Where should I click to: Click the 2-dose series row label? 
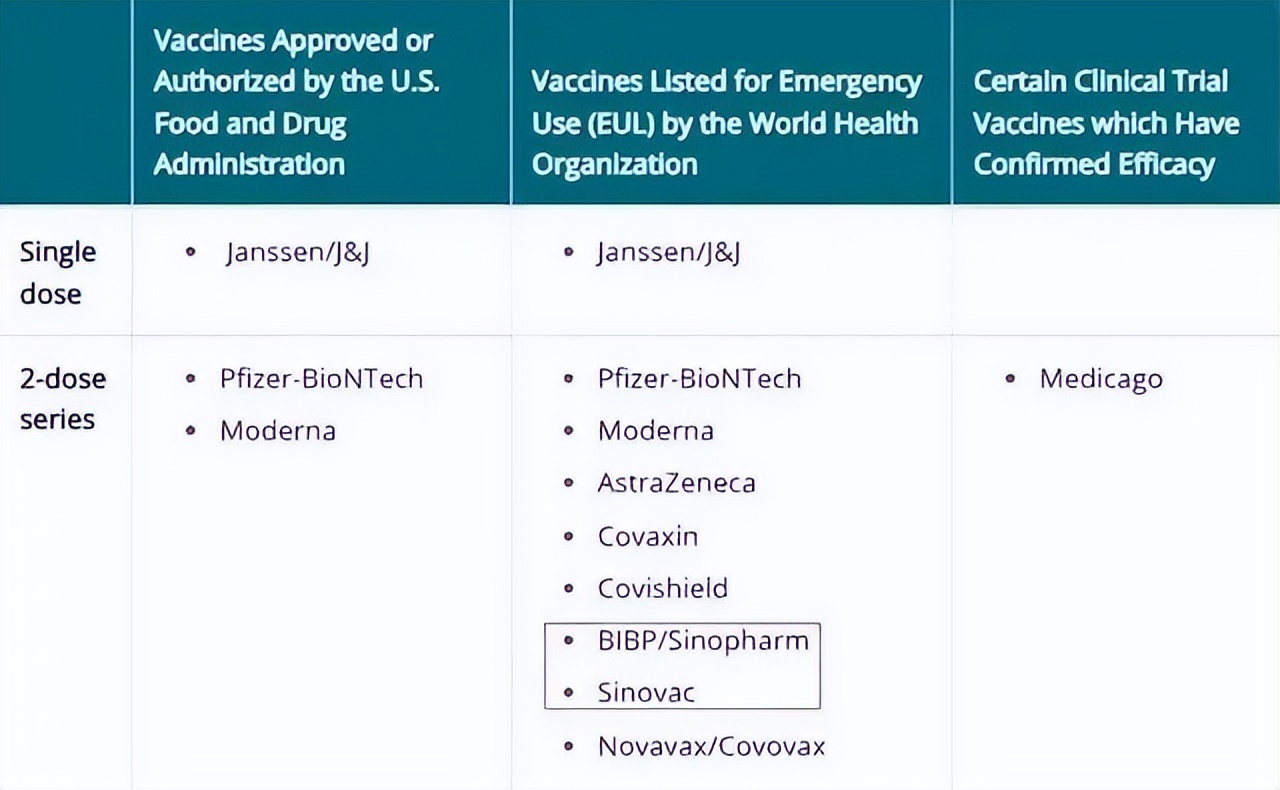(62, 398)
